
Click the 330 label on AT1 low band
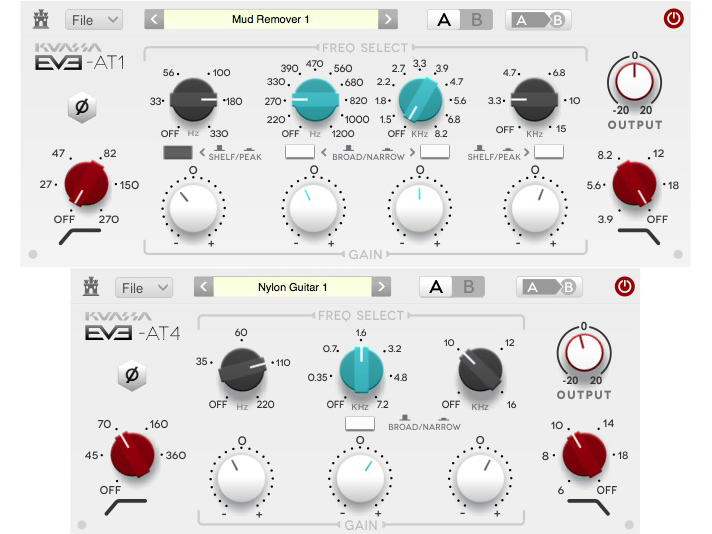coord(219,134)
